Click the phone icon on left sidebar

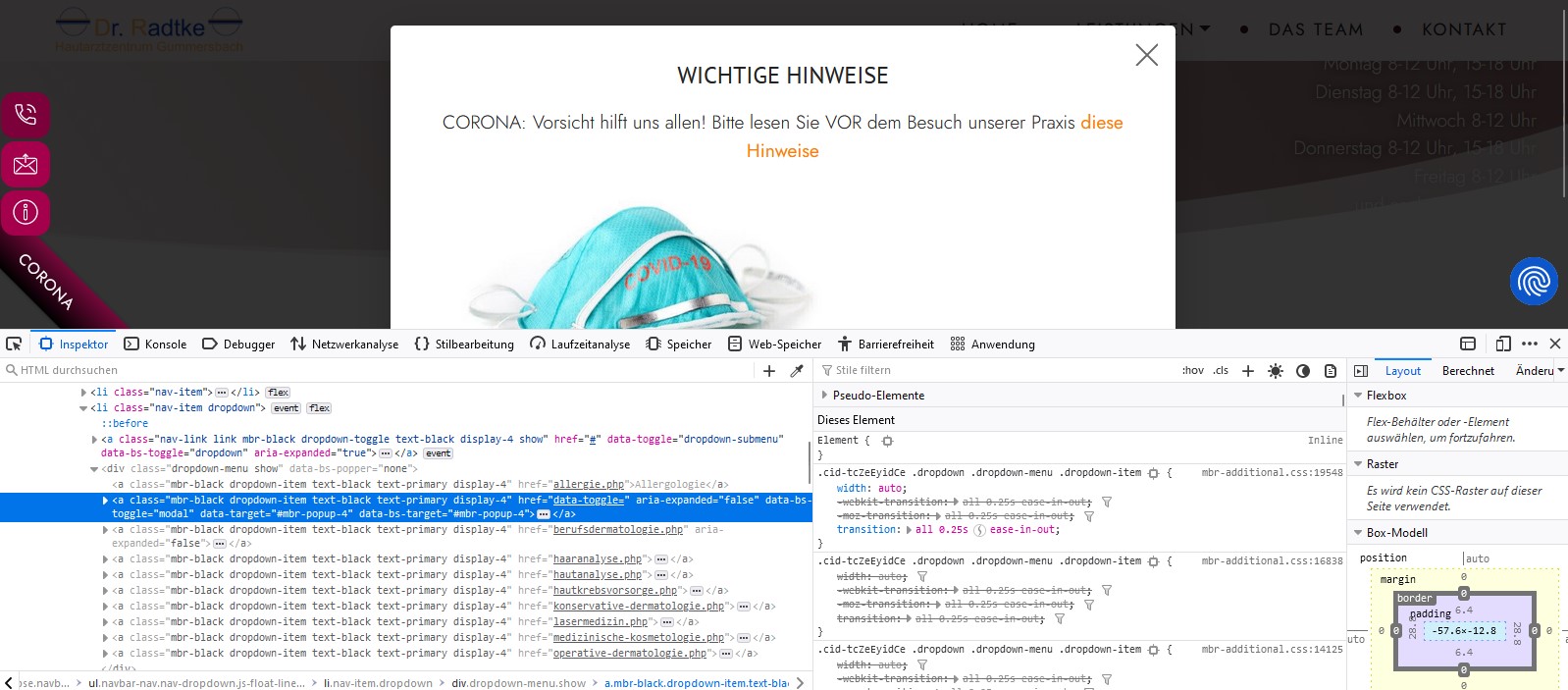(26, 115)
